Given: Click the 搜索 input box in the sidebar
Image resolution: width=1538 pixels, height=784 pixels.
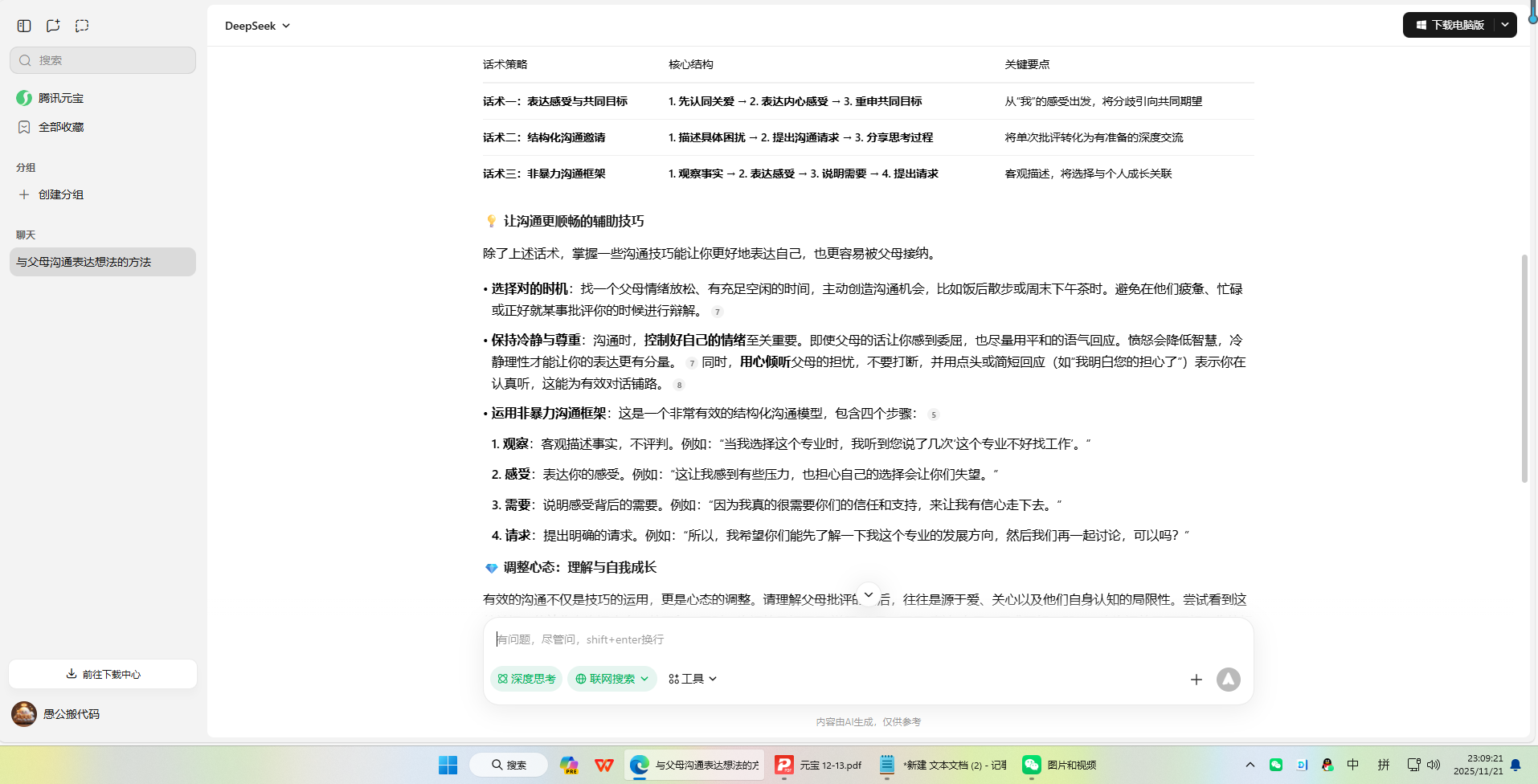Looking at the screenshot, I should pyautogui.click(x=102, y=59).
